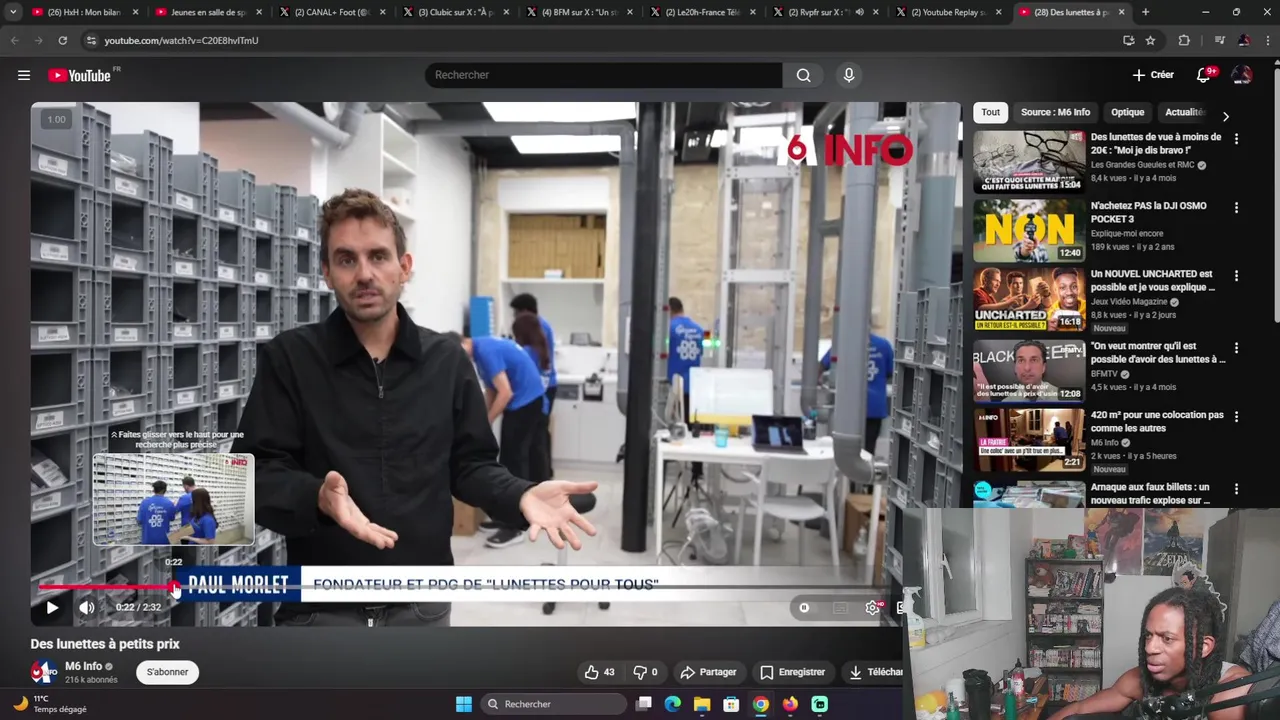
Task: Open the browser extensions puzzle icon
Action: pyautogui.click(x=1184, y=40)
